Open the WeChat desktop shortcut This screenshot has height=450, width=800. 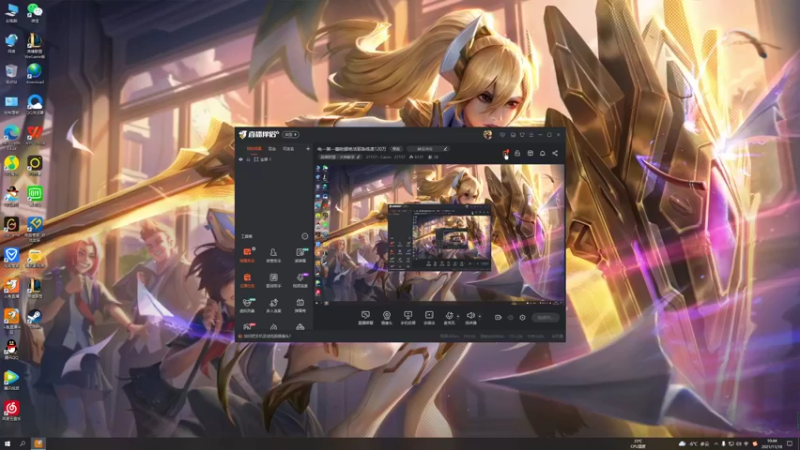point(34,13)
